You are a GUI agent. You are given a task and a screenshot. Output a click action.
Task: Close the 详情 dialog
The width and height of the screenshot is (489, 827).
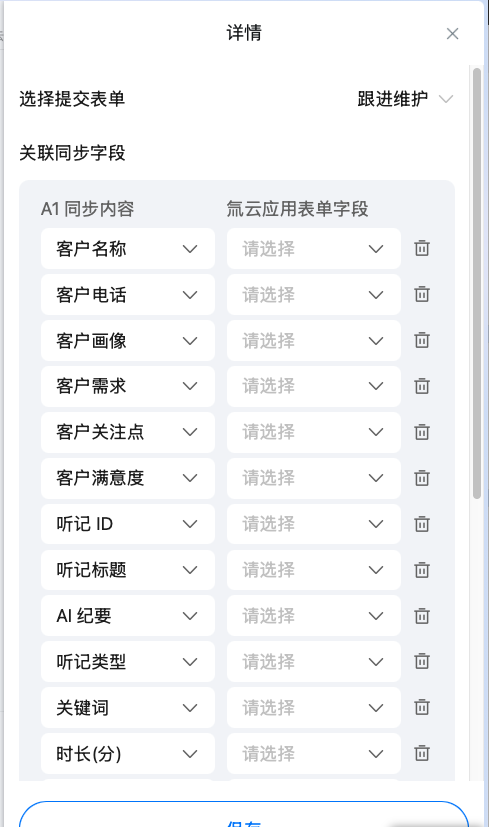(452, 34)
